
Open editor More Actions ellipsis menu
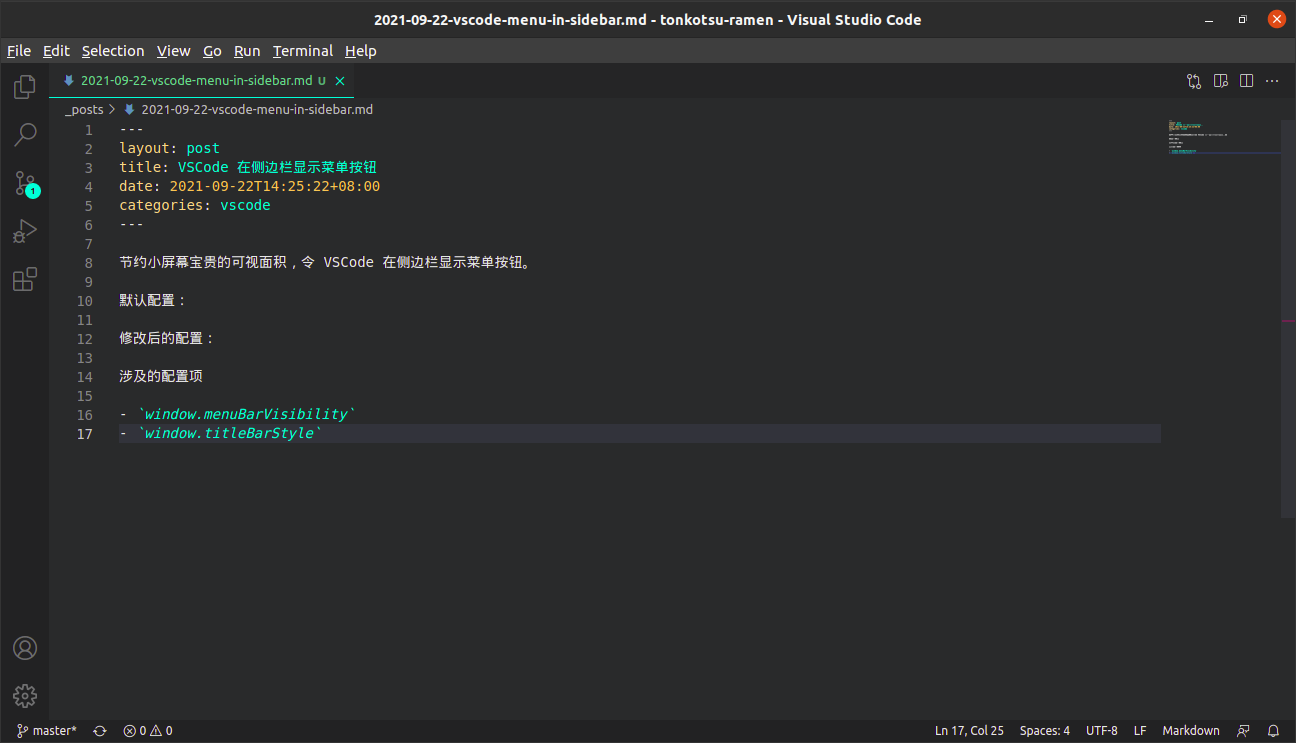pos(1272,81)
